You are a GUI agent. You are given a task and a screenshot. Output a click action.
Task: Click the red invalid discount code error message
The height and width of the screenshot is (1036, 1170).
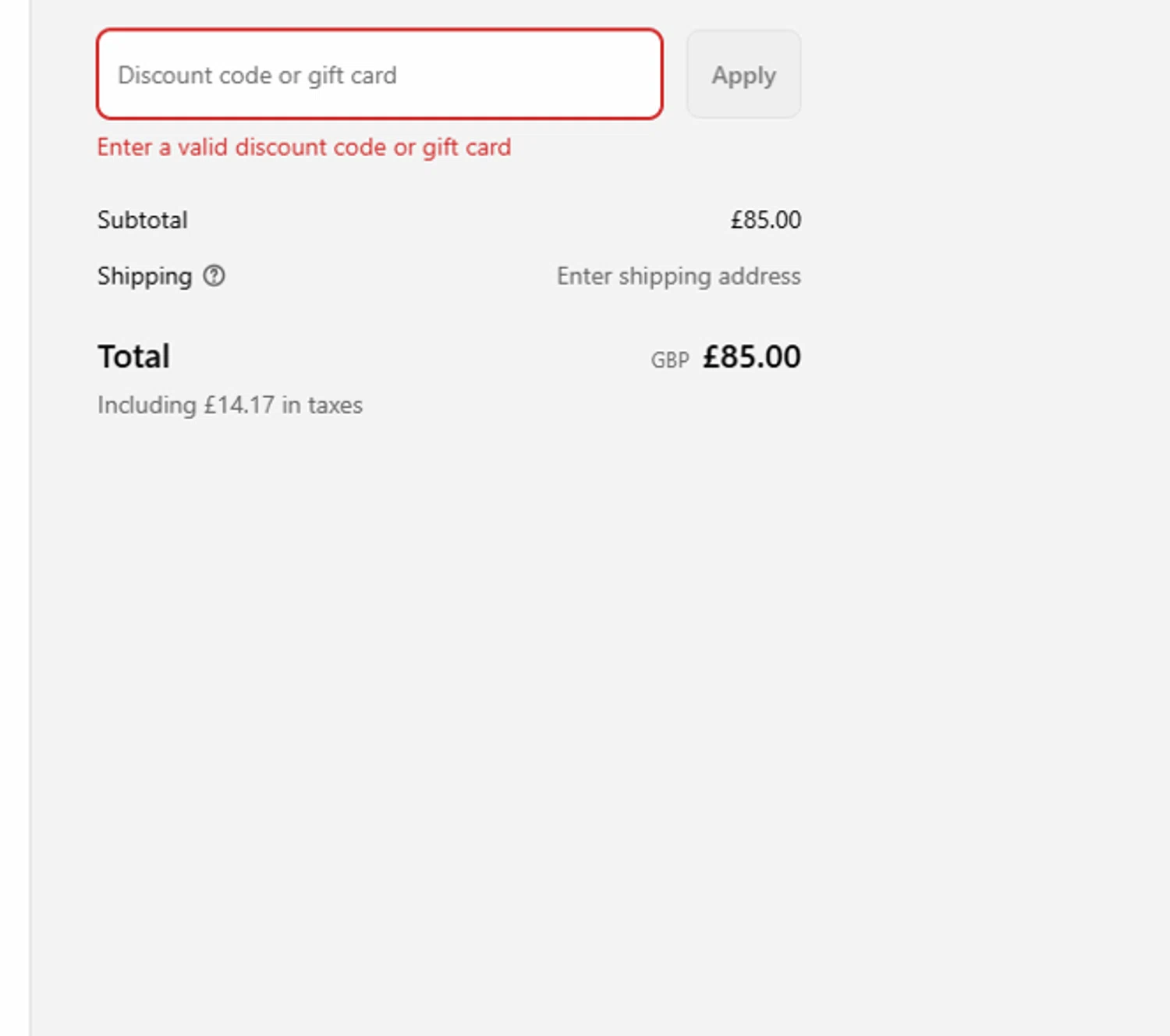[303, 147]
